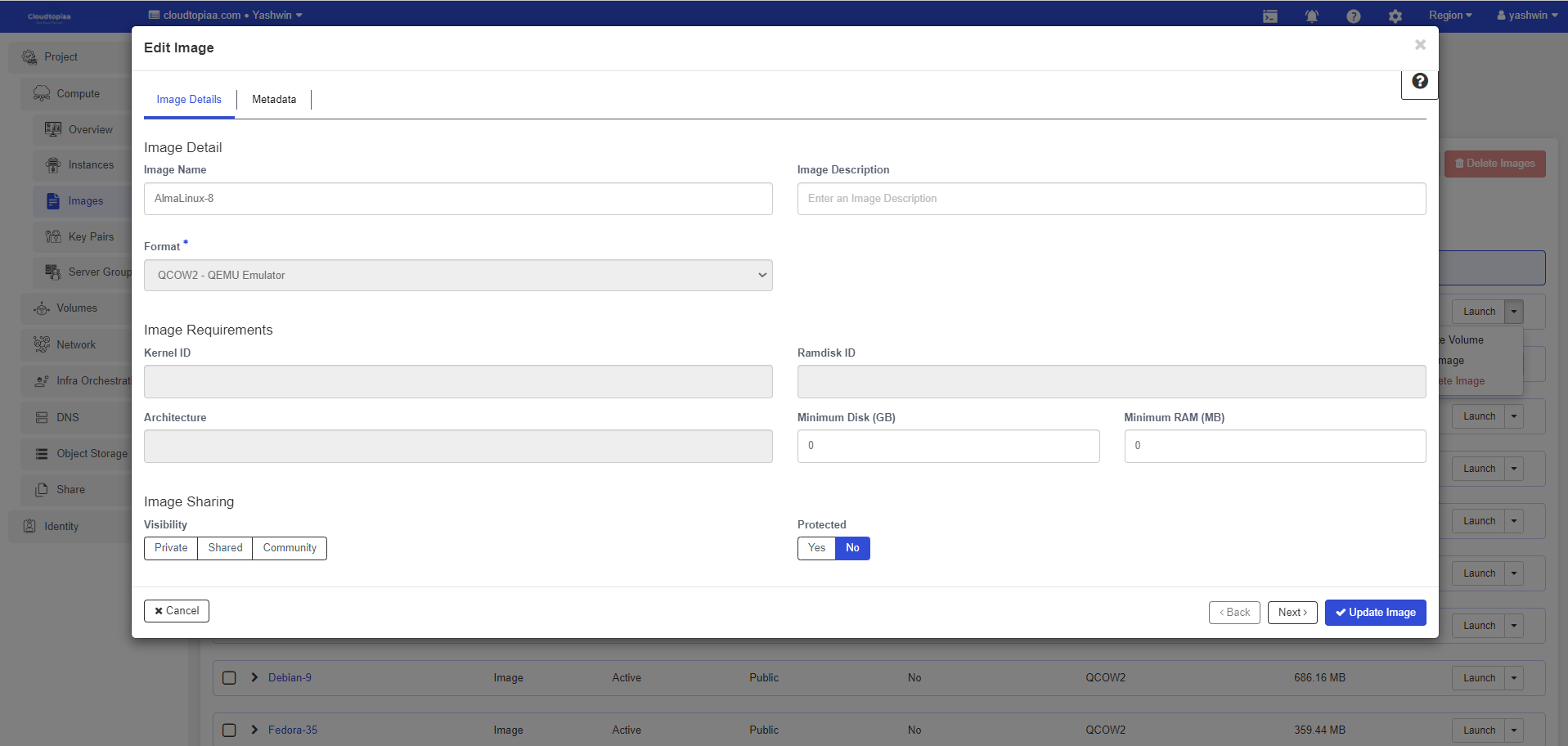Open the Region dropdown menu

1449,16
